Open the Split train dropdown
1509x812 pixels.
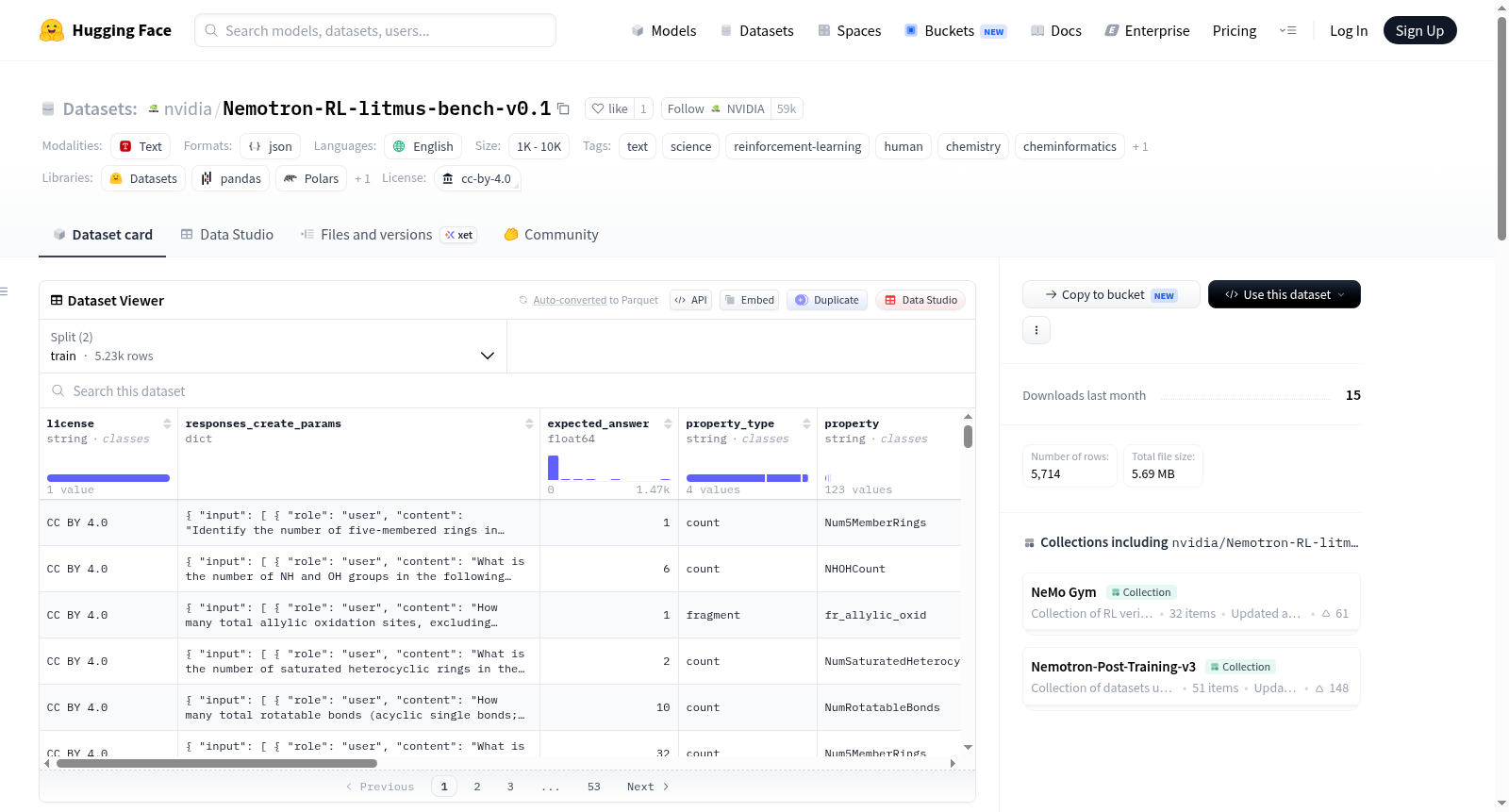pos(273,346)
